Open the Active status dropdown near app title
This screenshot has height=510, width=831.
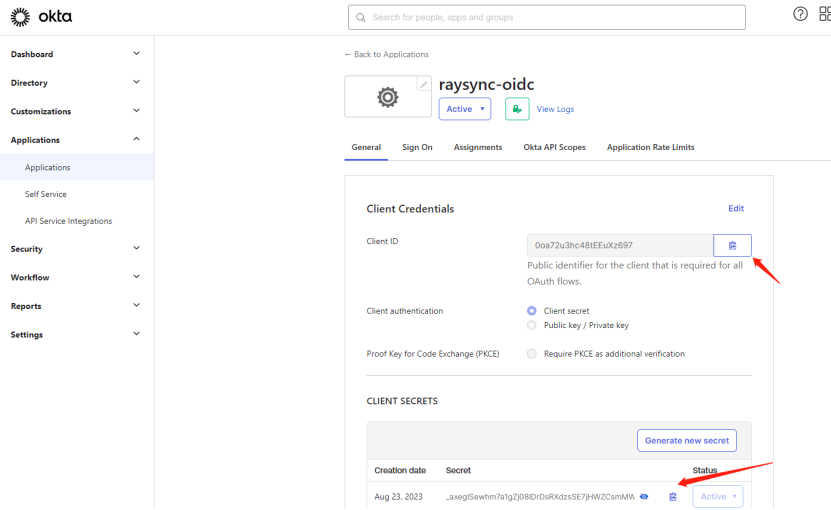(465, 109)
